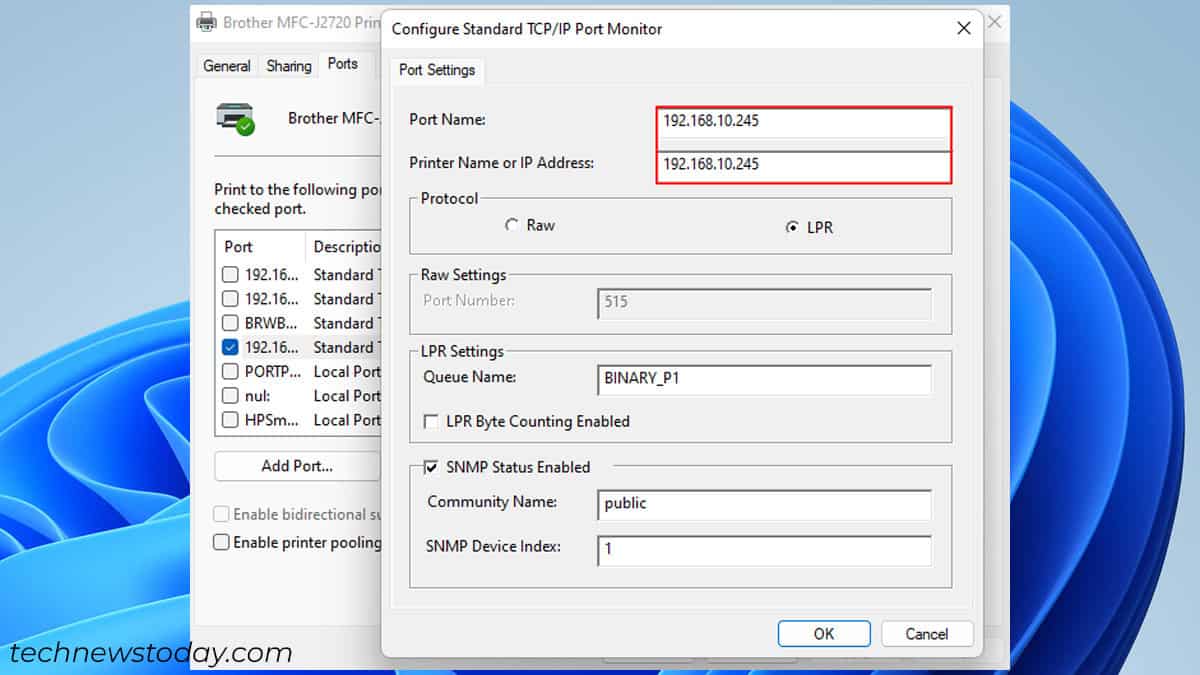Click the OK button

(x=823, y=633)
